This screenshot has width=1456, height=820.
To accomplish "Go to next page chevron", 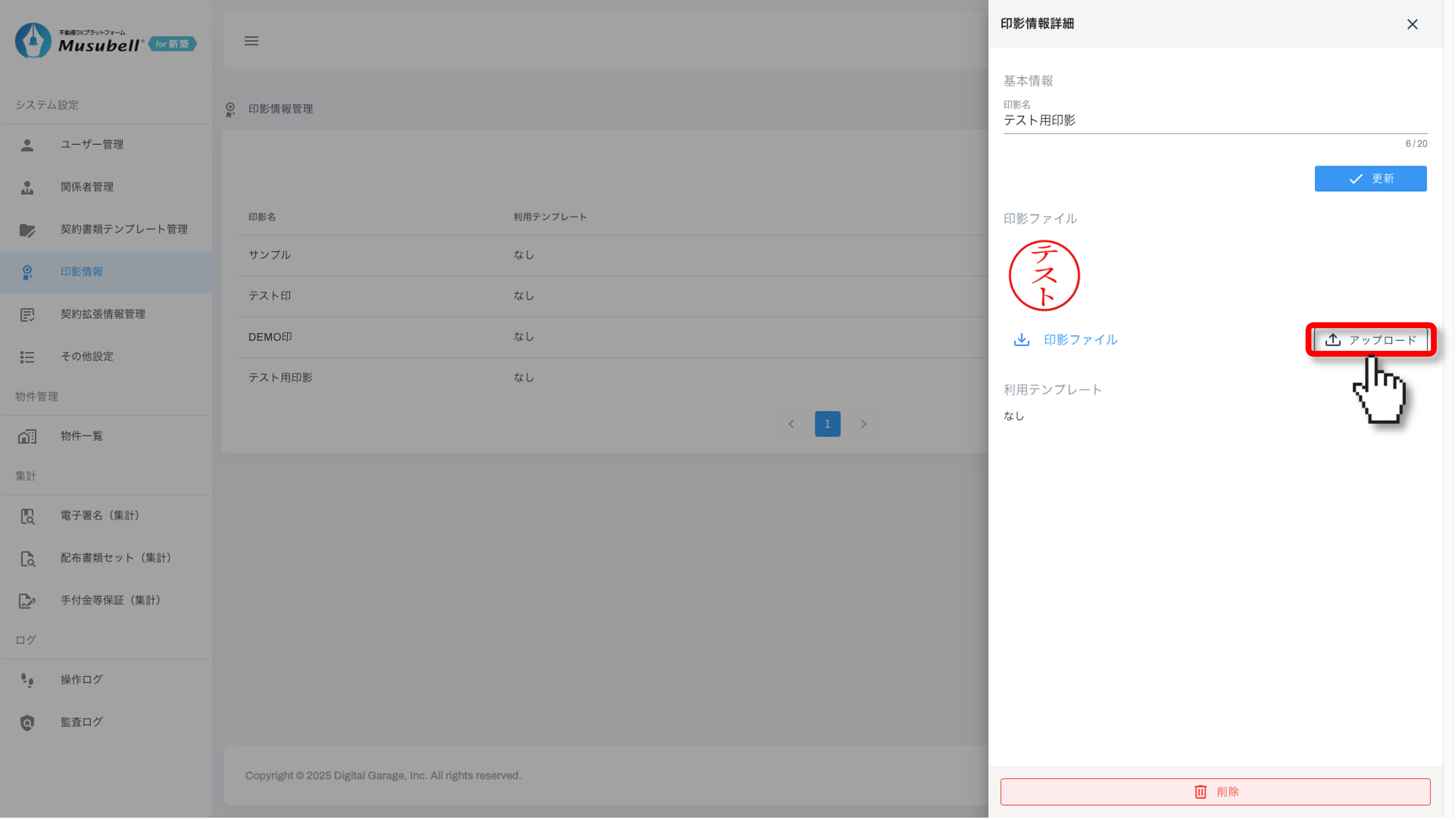I will click(x=864, y=424).
